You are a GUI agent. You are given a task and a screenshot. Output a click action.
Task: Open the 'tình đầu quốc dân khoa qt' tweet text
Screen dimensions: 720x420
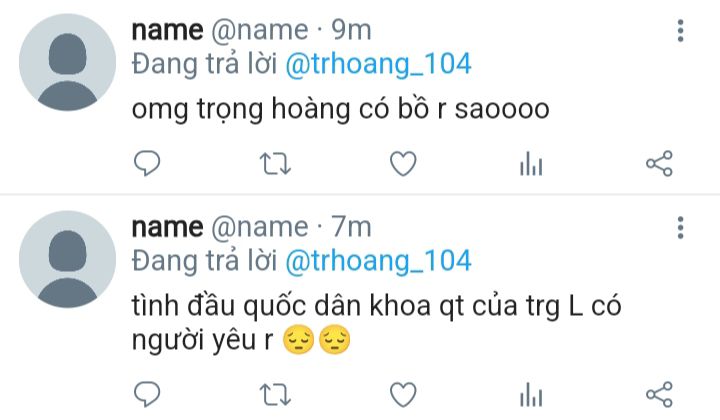click(x=377, y=323)
